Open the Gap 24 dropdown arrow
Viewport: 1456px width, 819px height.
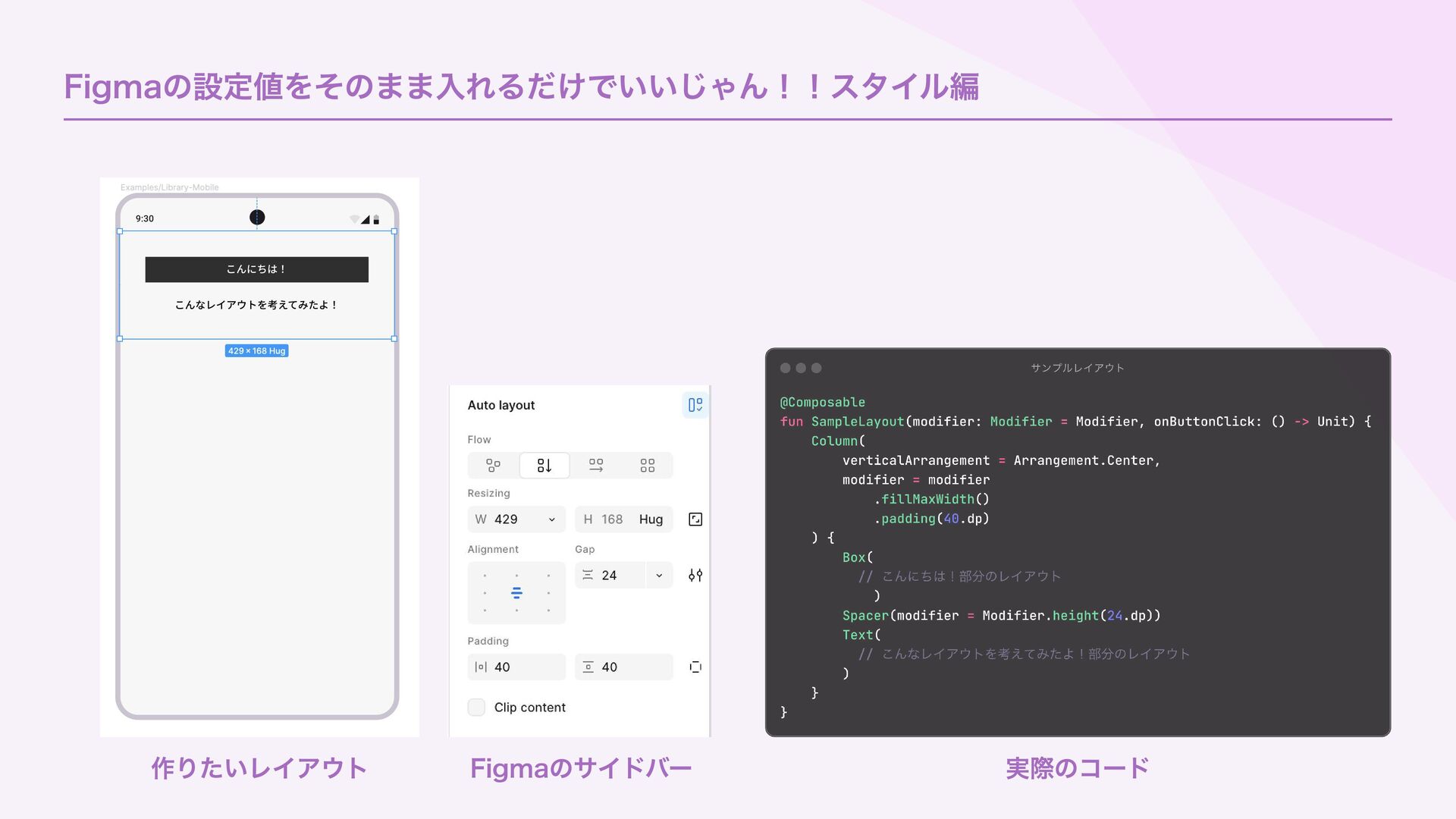659,576
